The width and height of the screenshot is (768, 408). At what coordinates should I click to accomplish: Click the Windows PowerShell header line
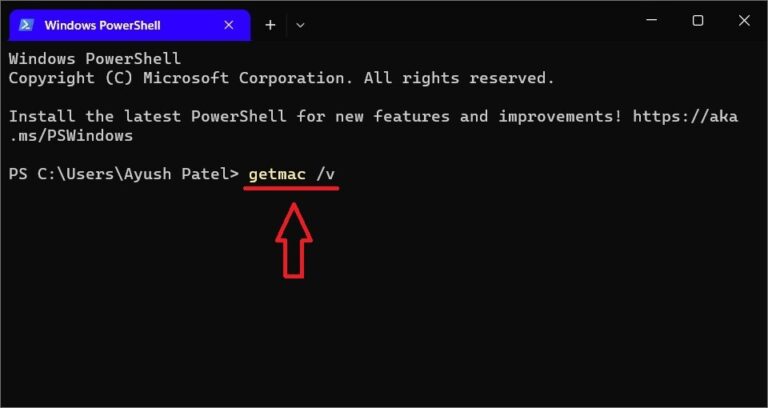tap(95, 59)
